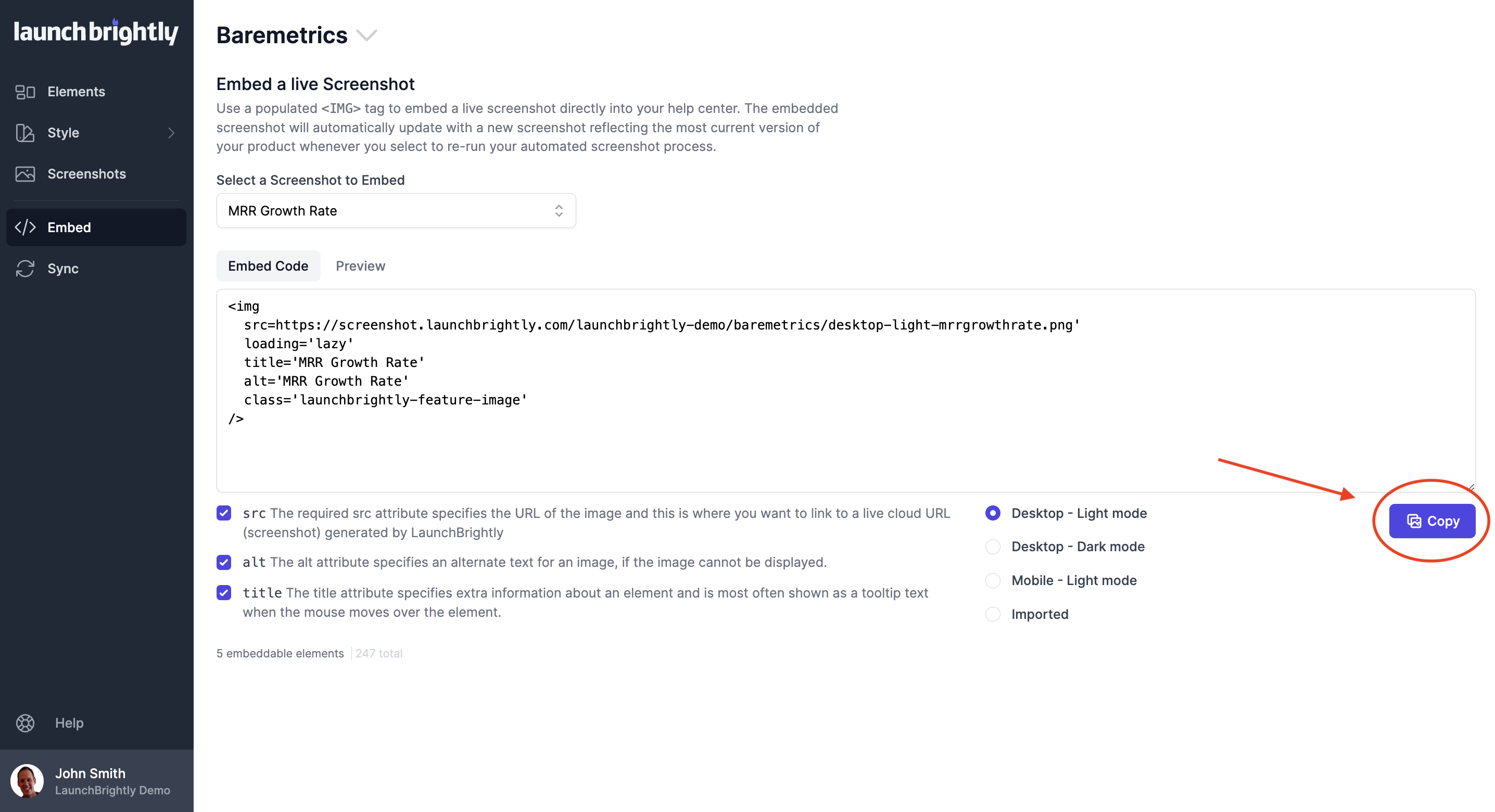Click the Help icon near the bottom

[x=24, y=723]
